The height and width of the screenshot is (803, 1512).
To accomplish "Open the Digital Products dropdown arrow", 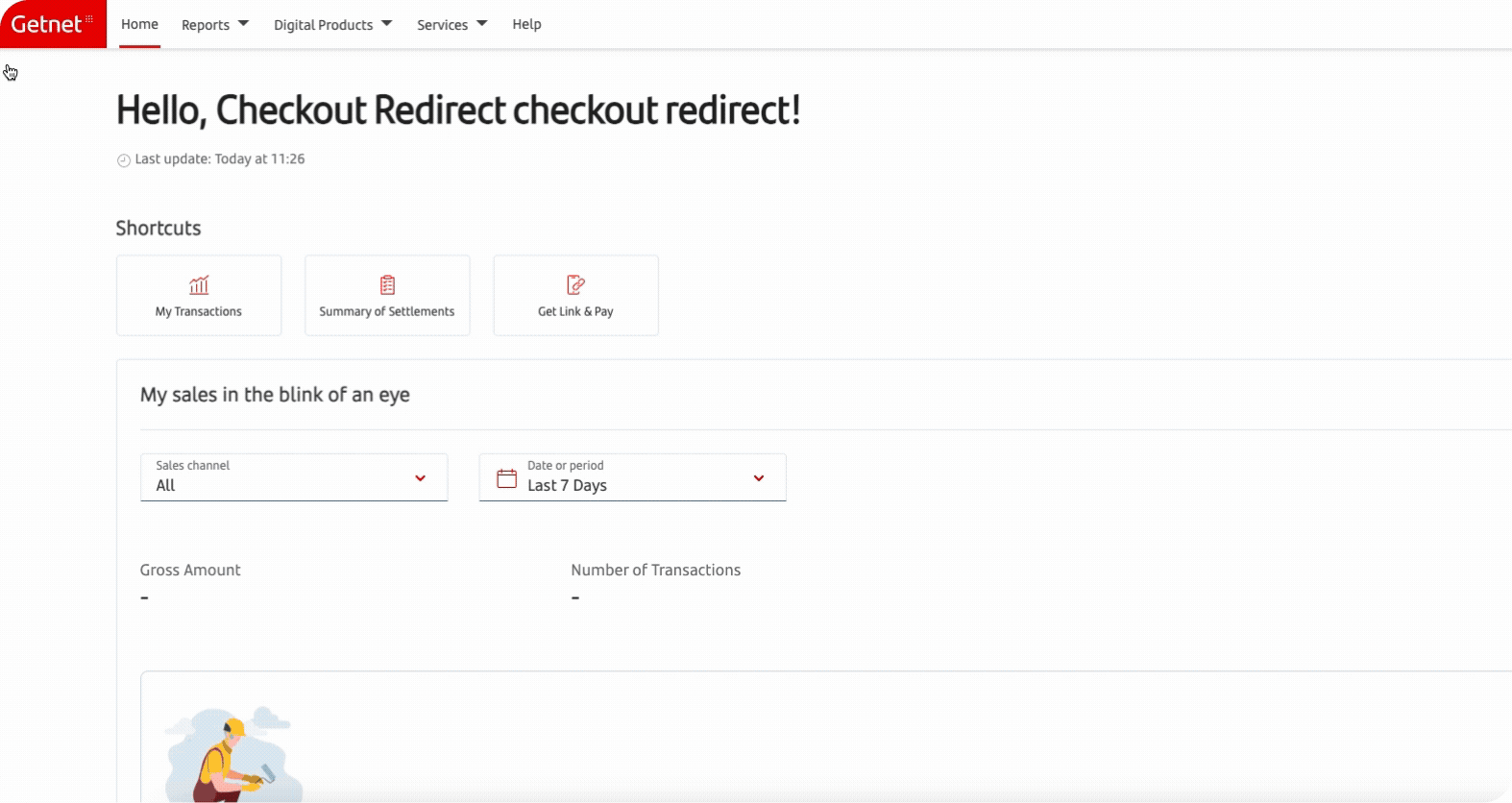I will (x=386, y=23).
